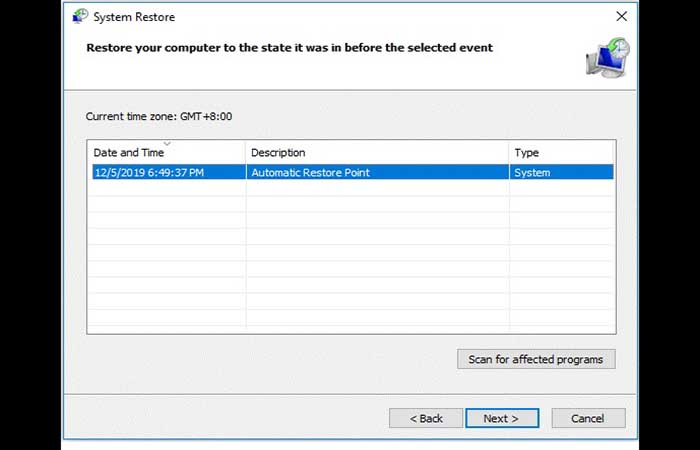
Task: Click the Description column header
Action: [x=377, y=153]
